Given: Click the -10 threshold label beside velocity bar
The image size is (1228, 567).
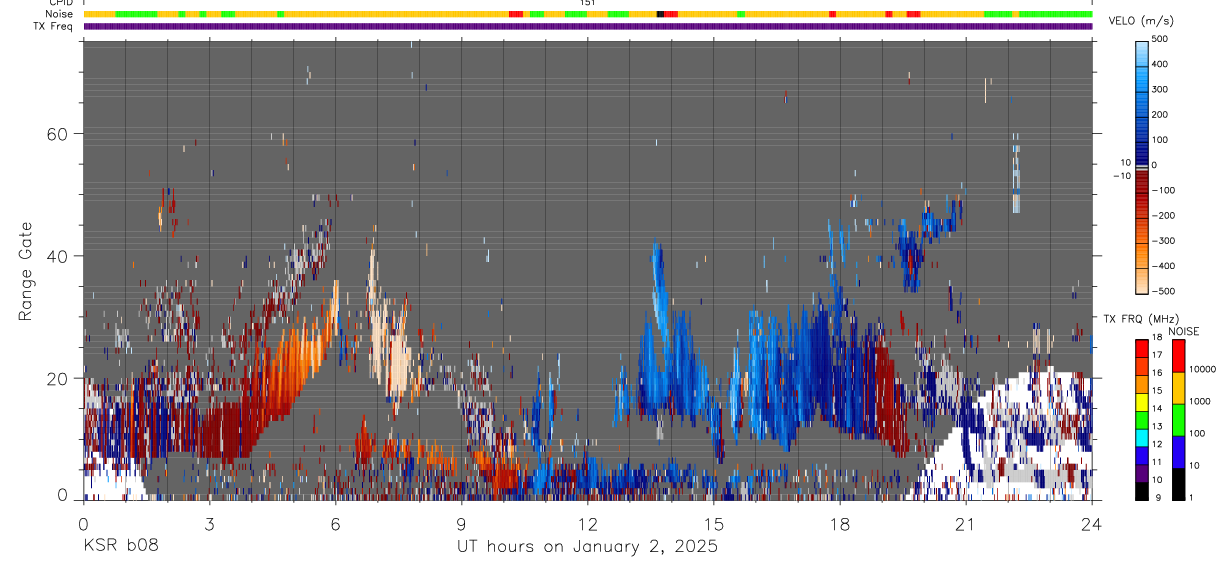Looking at the screenshot, I should (1123, 175).
